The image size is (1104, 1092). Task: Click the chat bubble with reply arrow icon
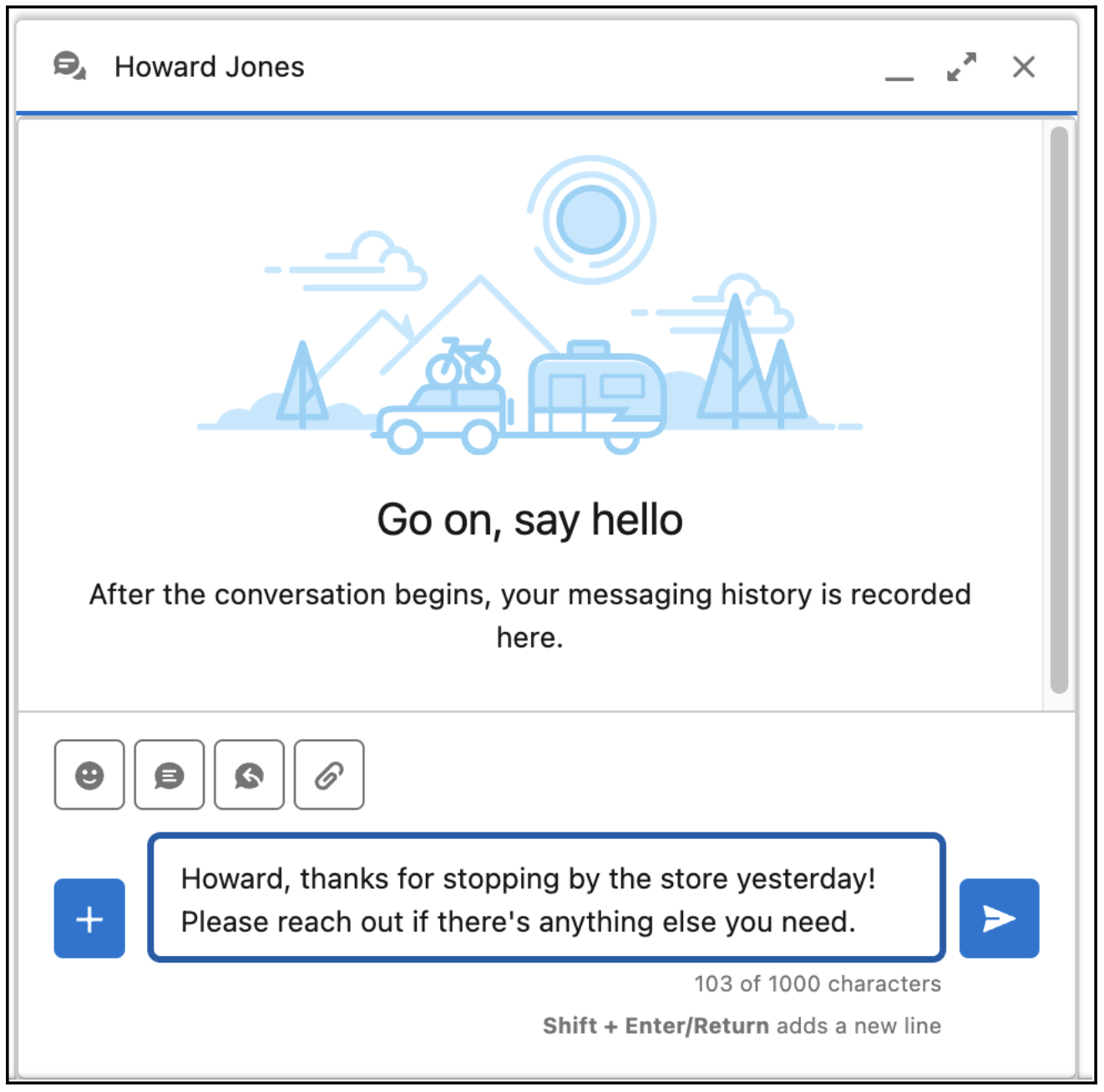[x=249, y=775]
